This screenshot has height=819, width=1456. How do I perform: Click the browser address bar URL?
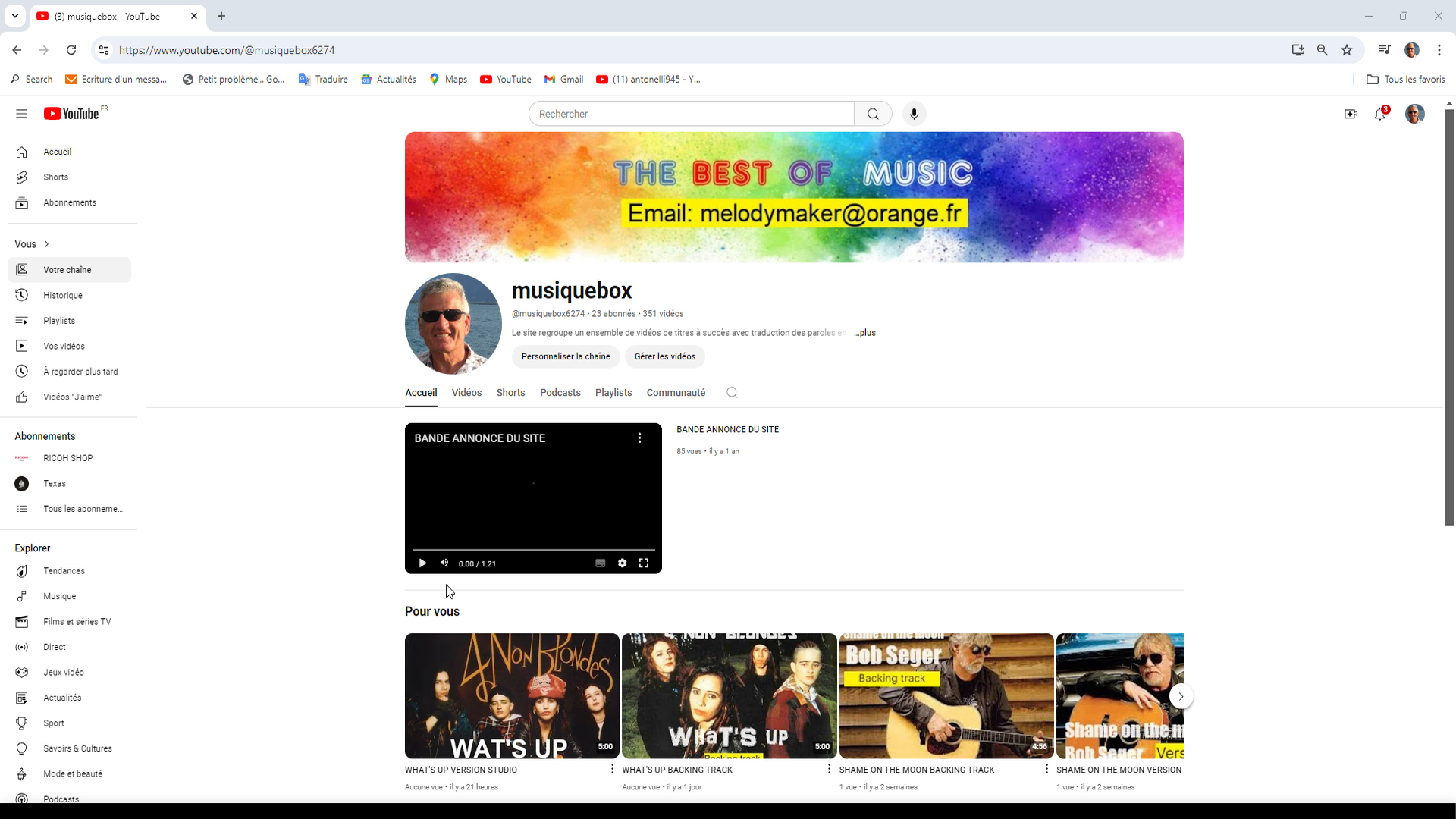click(227, 50)
